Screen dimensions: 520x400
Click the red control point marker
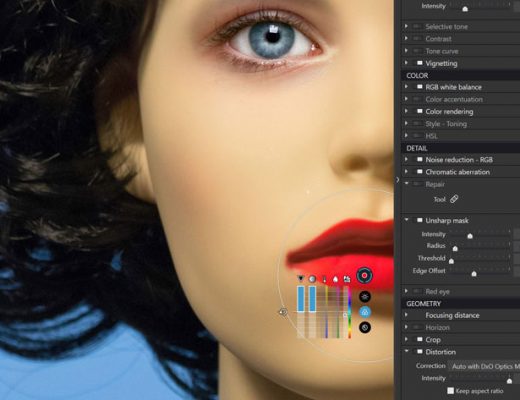click(365, 275)
